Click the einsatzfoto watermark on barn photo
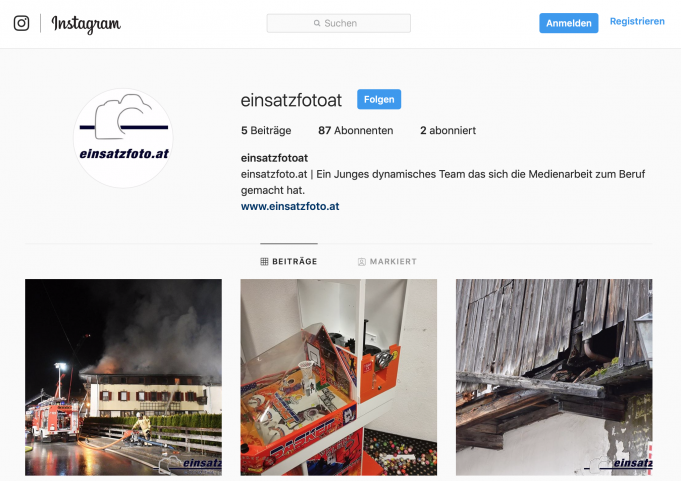Image resolution: width=681 pixels, height=481 pixels. coord(620,465)
